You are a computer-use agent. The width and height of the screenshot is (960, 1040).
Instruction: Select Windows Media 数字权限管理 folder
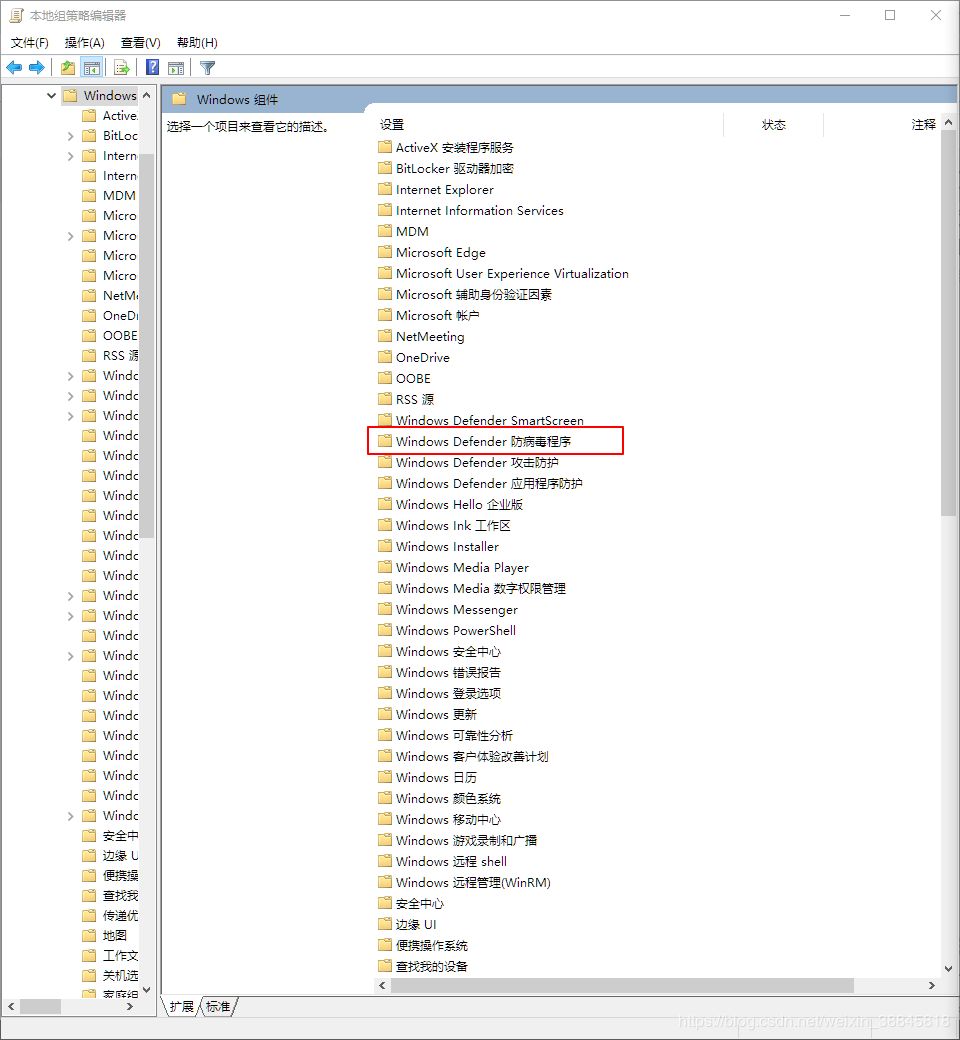pos(472,589)
